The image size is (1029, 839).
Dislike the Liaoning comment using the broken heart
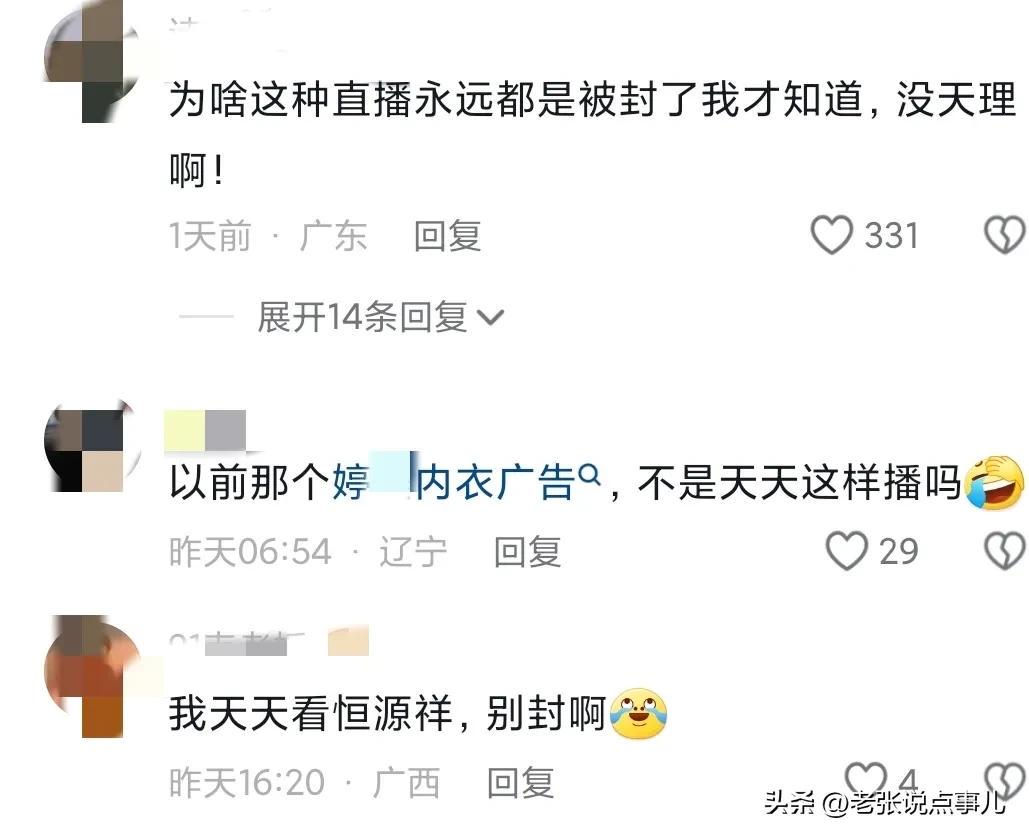pos(1005,551)
